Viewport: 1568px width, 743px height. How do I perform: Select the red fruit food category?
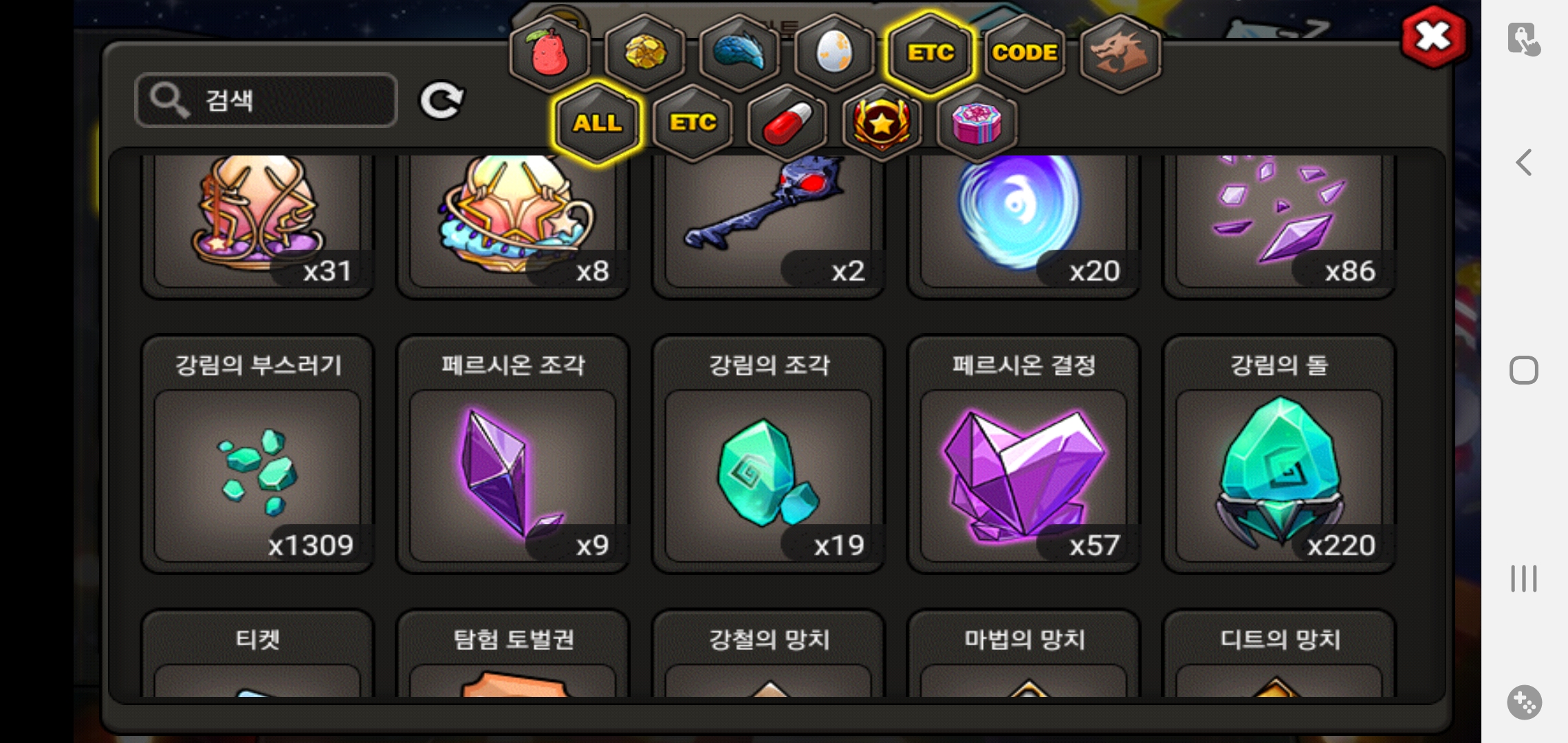point(549,52)
